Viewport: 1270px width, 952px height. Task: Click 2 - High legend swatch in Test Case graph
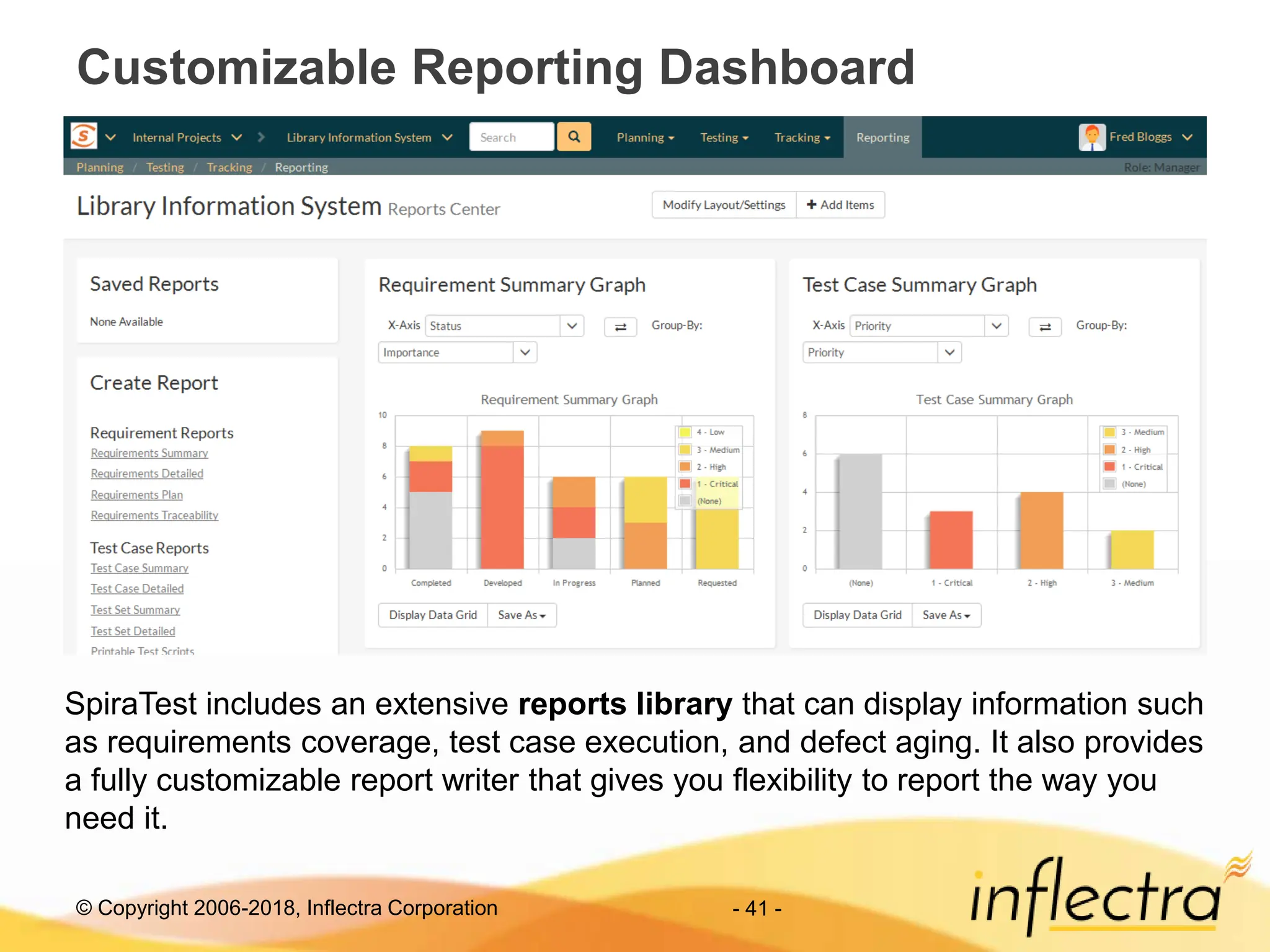[1110, 449]
